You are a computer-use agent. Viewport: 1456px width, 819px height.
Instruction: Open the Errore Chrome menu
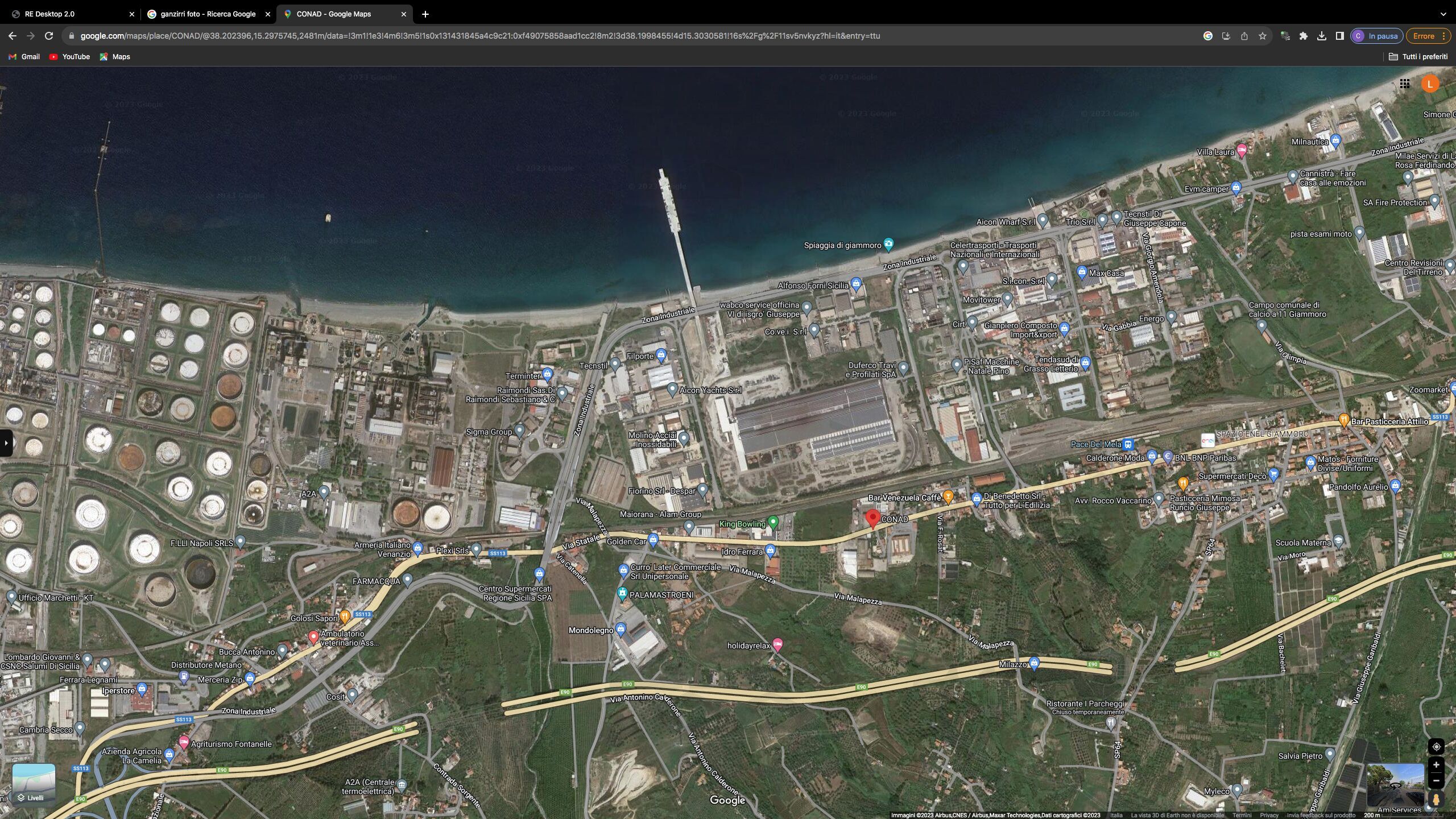pyautogui.click(x=1428, y=36)
